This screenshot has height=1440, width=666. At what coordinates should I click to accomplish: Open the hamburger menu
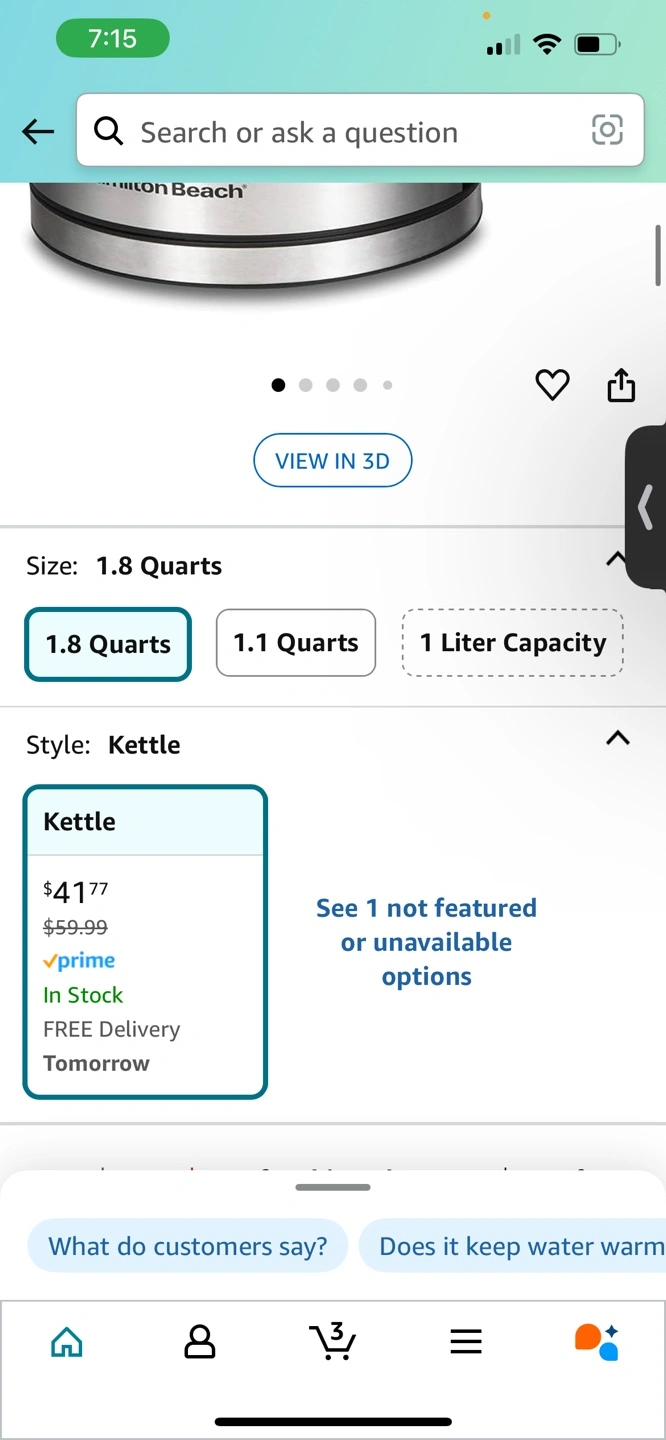466,1341
